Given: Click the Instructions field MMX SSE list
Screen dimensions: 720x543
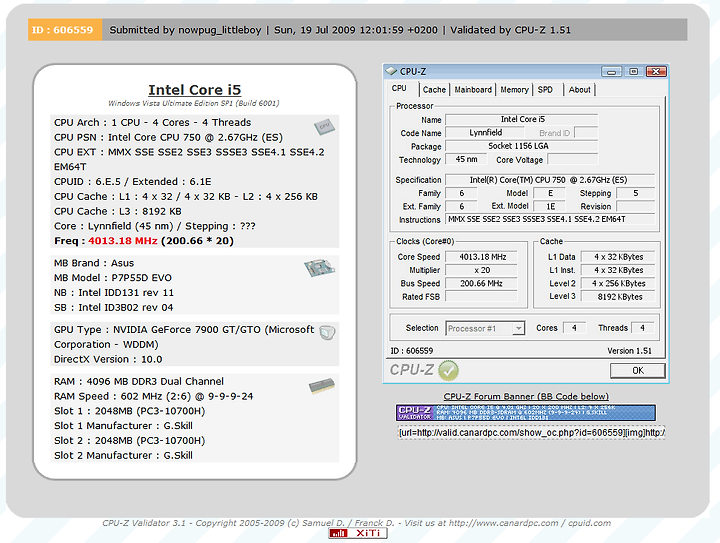Looking at the screenshot, I should (550, 219).
